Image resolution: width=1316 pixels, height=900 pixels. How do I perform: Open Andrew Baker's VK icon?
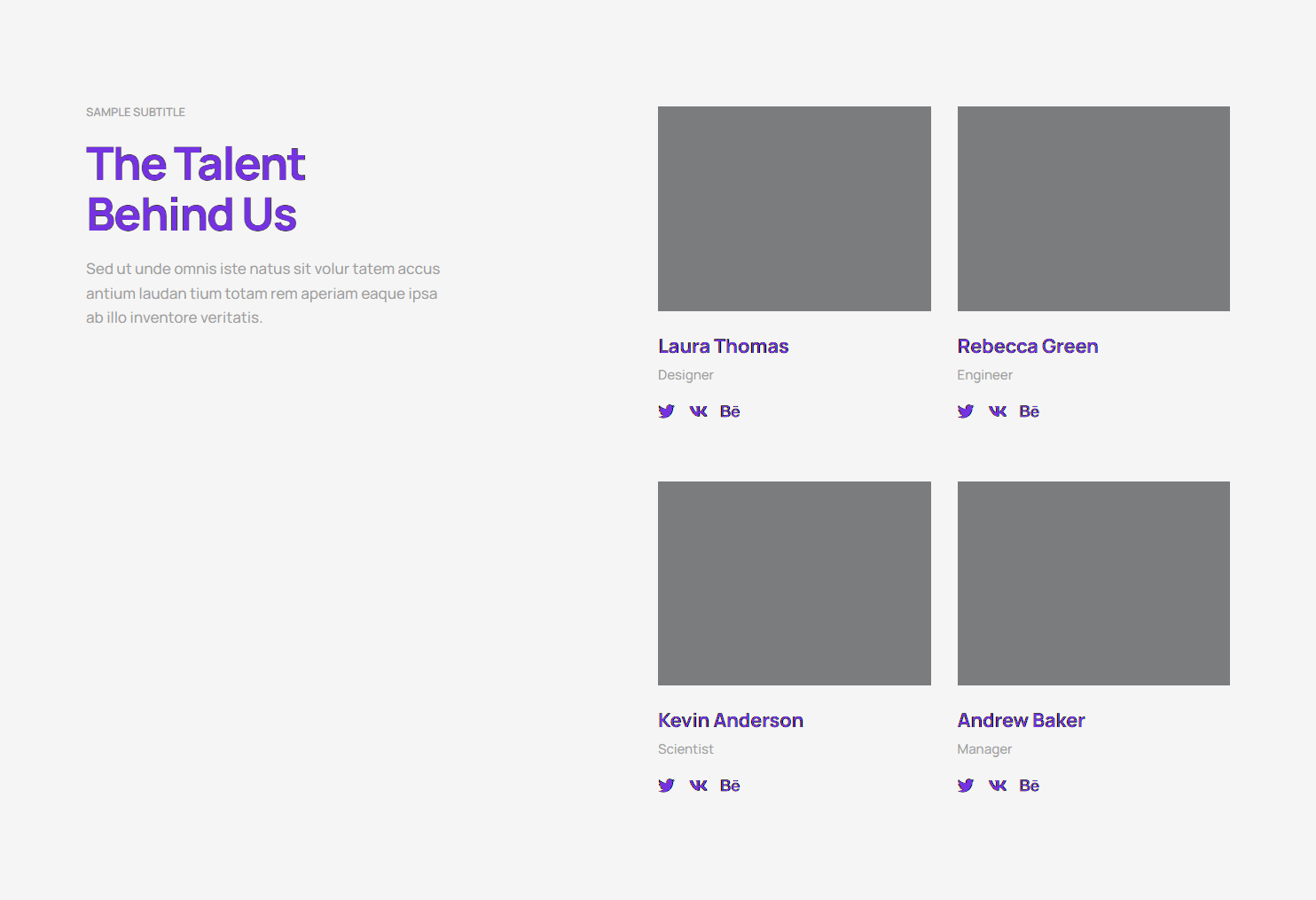[x=998, y=786]
